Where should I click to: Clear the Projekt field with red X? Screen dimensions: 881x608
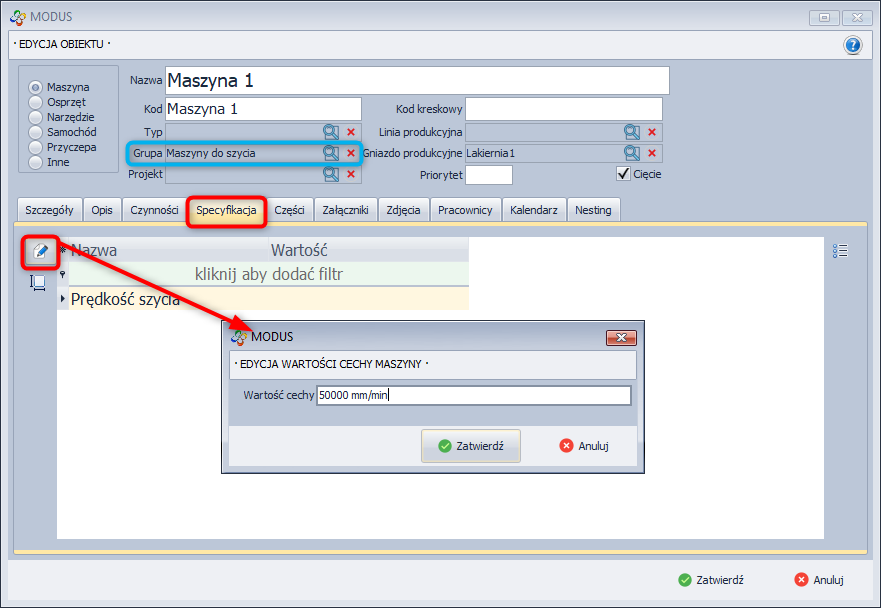point(351,174)
